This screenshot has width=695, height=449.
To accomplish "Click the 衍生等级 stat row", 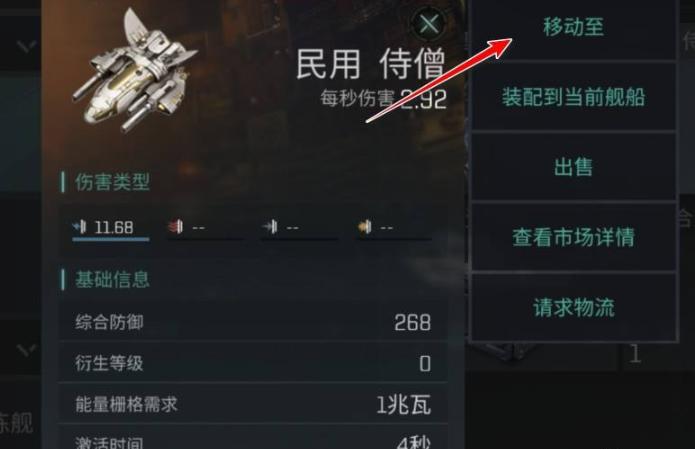I will (x=253, y=363).
